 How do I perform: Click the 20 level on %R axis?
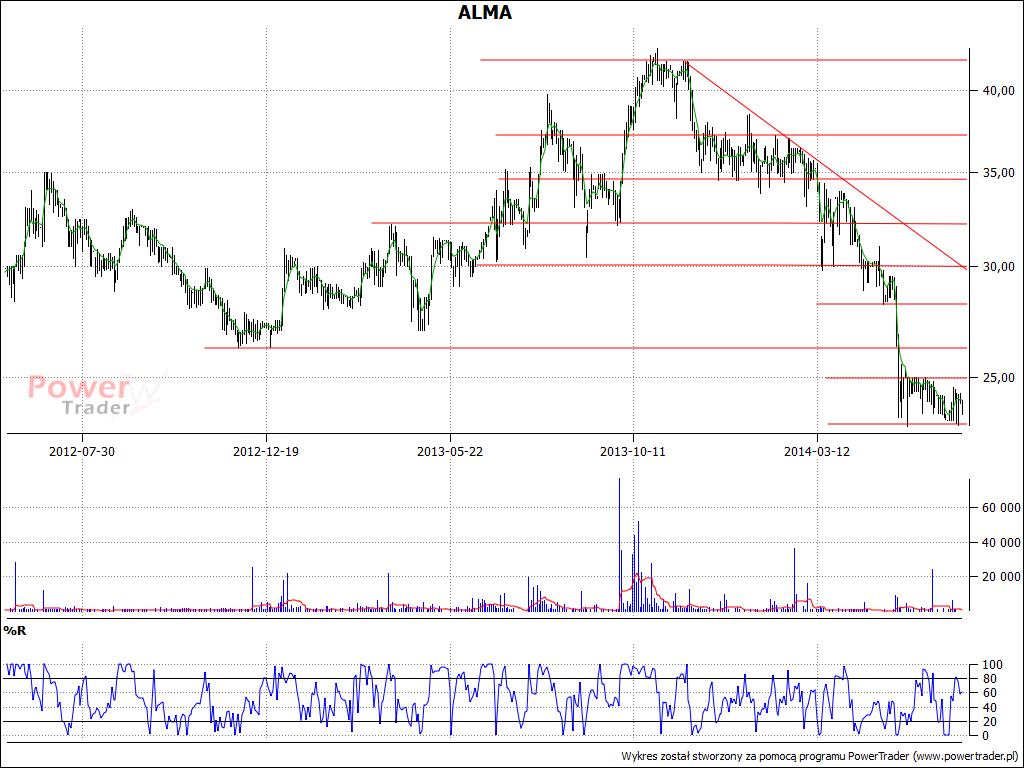pos(989,722)
